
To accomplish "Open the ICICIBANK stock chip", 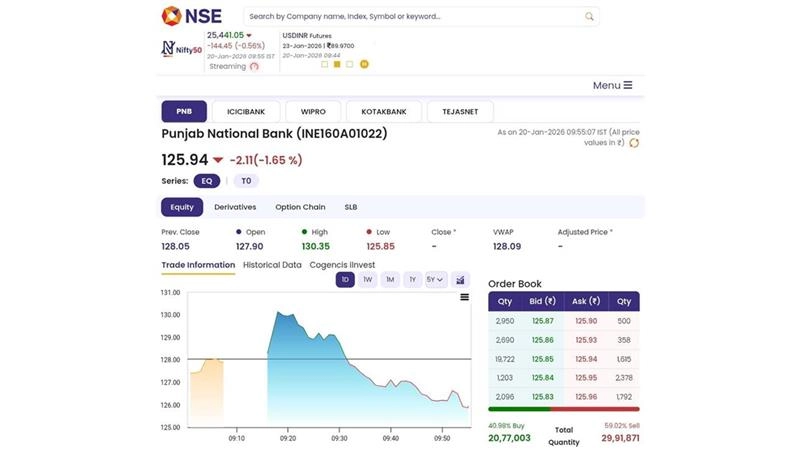I will (245, 111).
